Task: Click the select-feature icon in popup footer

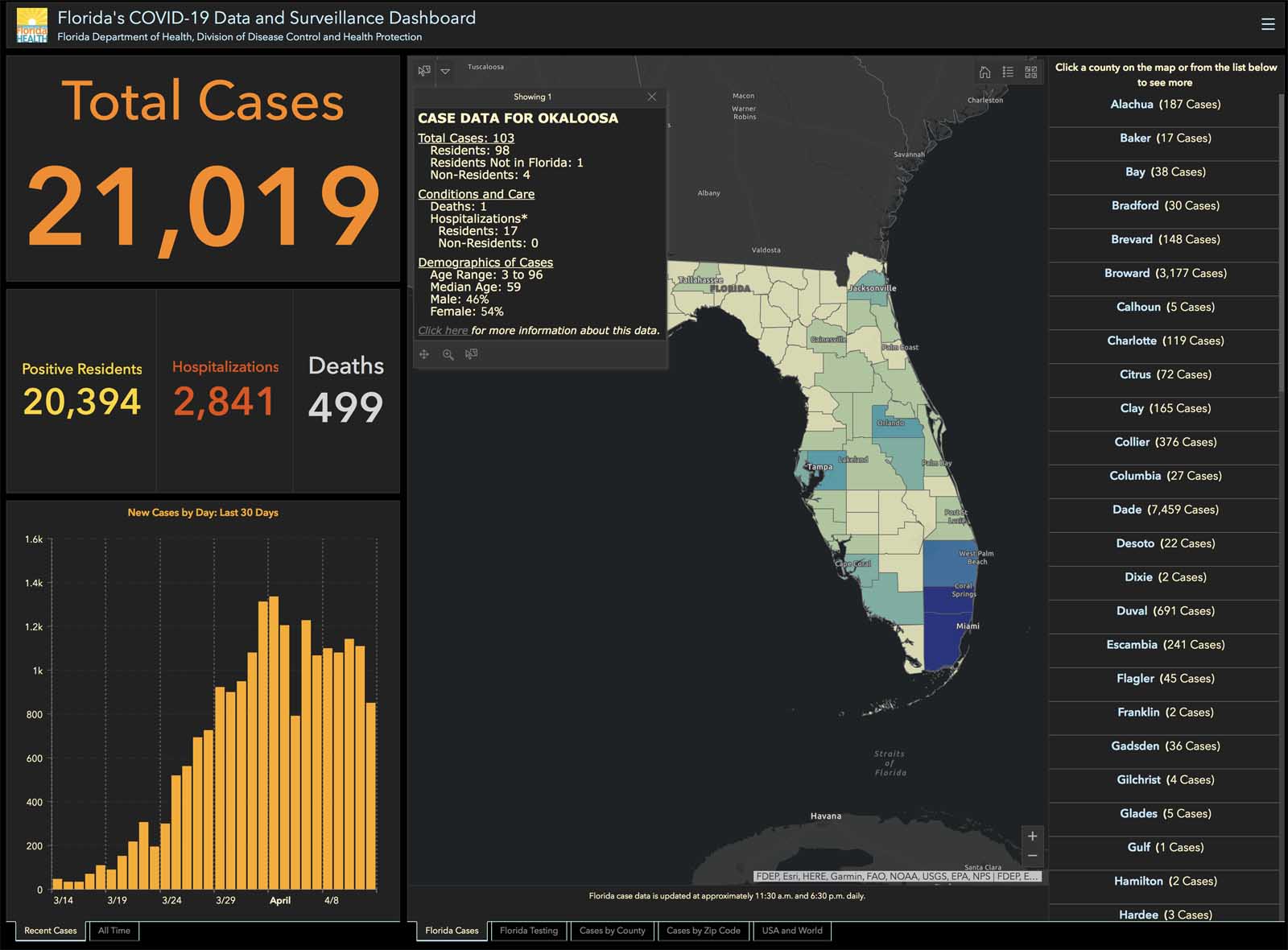Action: point(472,354)
